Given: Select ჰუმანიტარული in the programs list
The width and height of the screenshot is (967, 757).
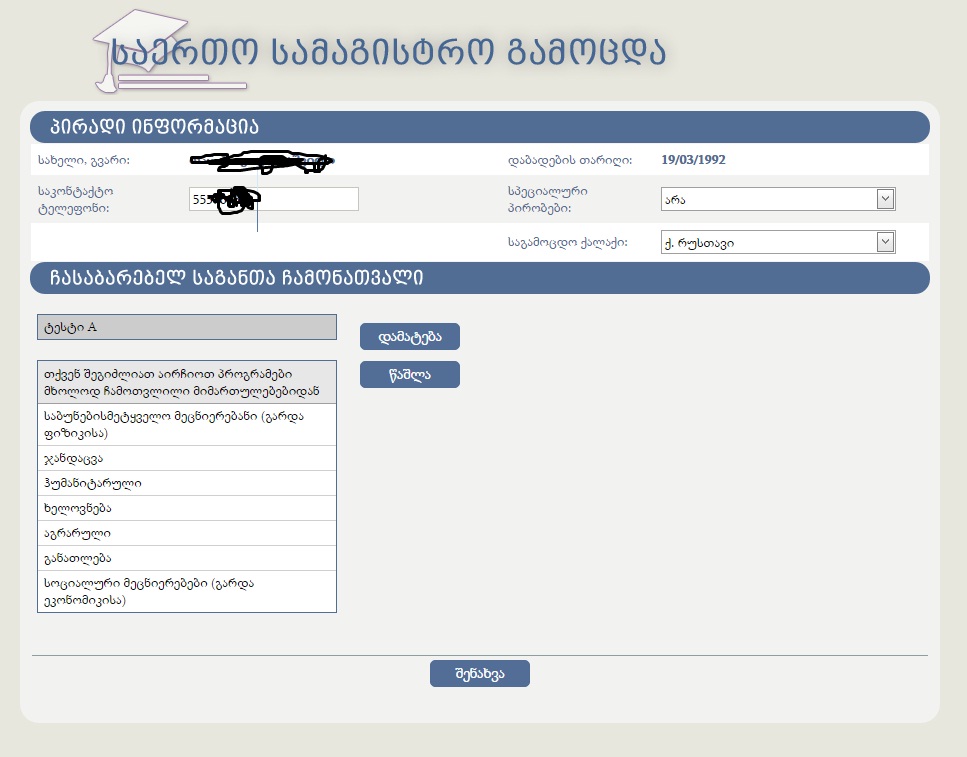Looking at the screenshot, I should point(187,483).
